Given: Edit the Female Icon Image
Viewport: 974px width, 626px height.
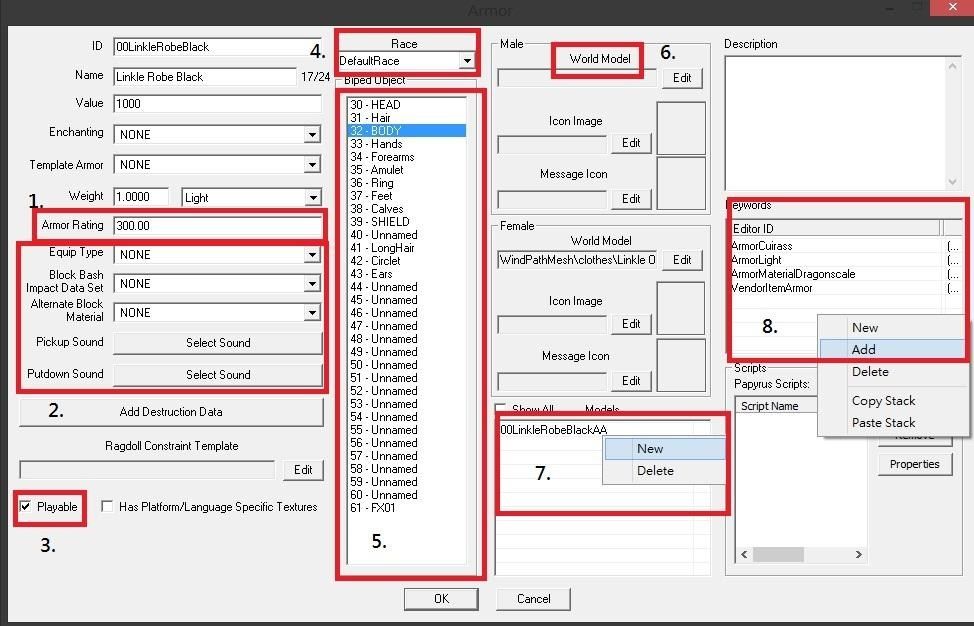Looking at the screenshot, I should point(631,324).
